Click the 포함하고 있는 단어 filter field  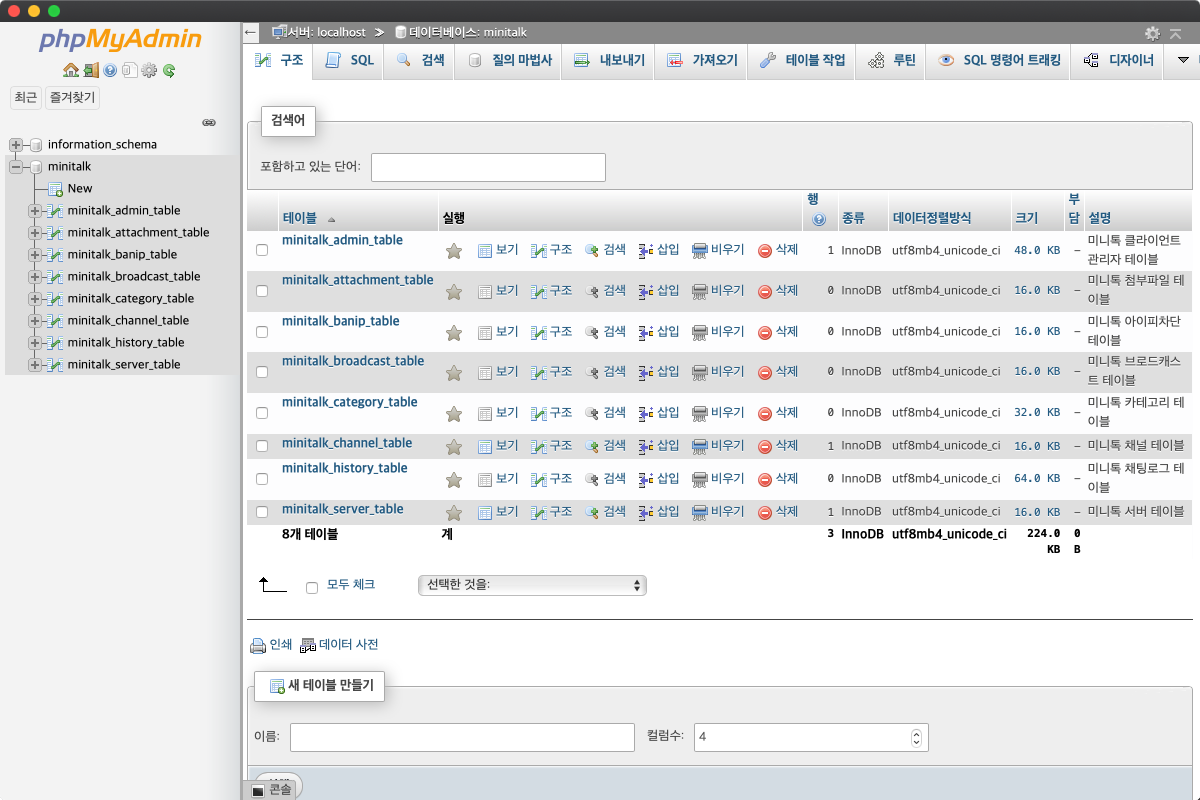point(488,167)
